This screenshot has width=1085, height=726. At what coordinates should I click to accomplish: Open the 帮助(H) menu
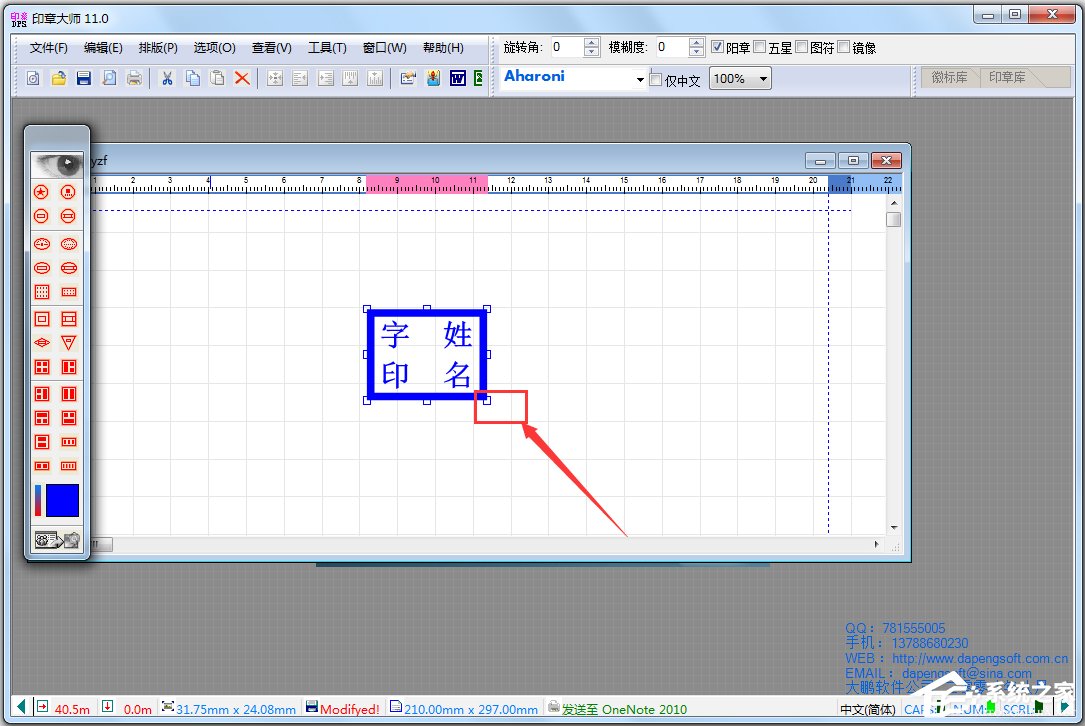click(443, 48)
